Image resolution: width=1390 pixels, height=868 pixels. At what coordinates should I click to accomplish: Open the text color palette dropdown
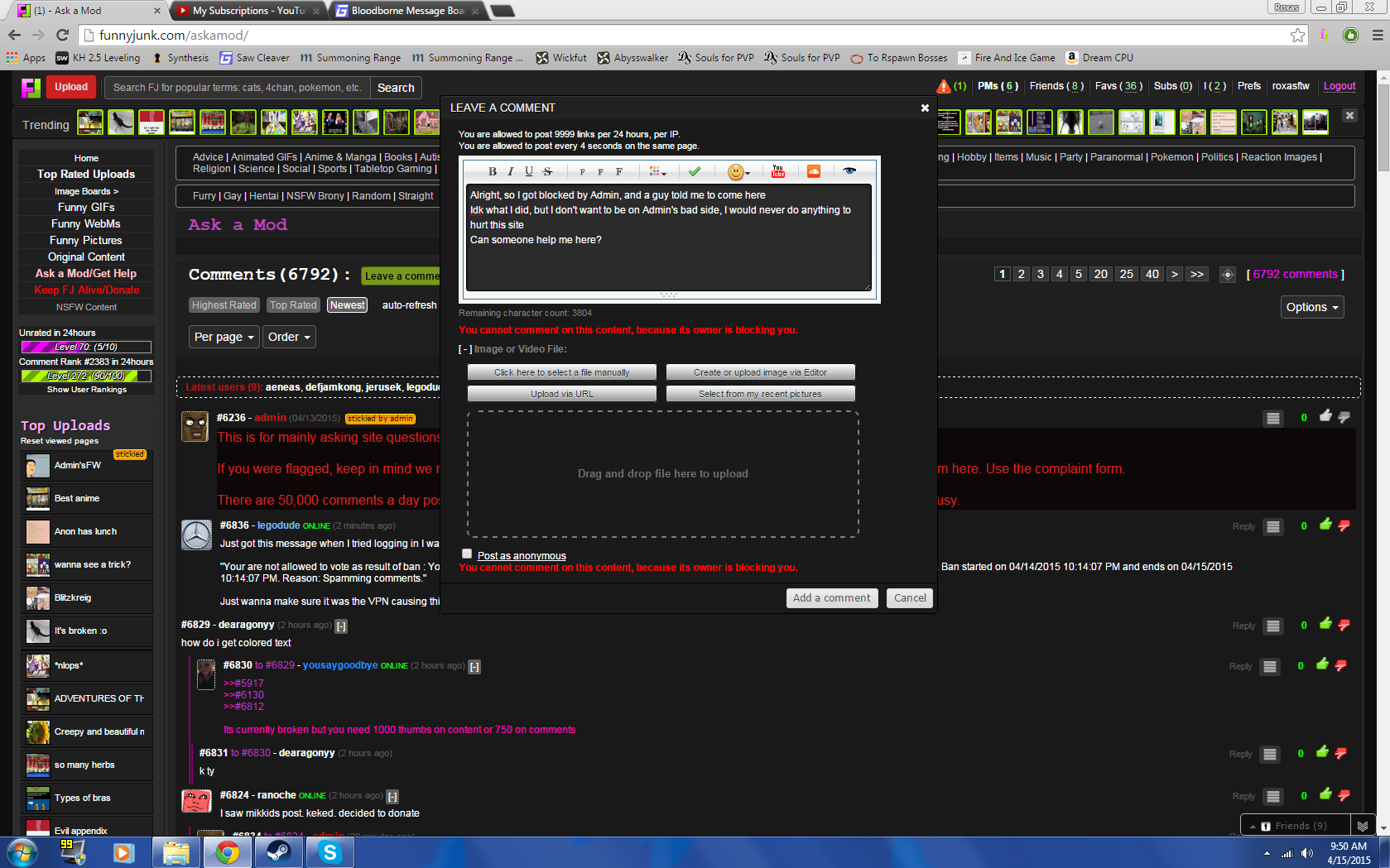coord(658,171)
